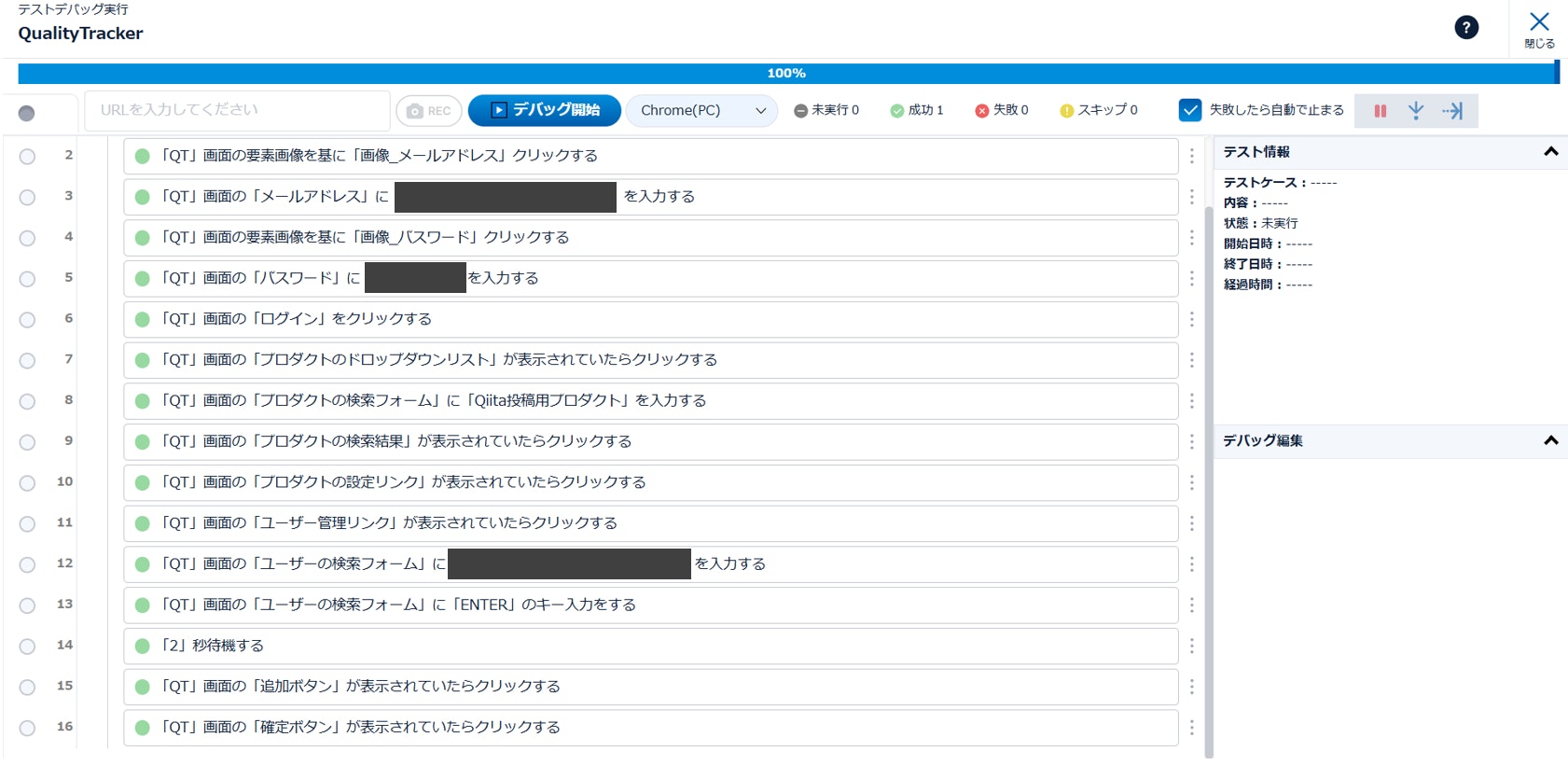Open the three-dot menu for step 16
The width and height of the screenshot is (1568, 765).
click(1191, 728)
